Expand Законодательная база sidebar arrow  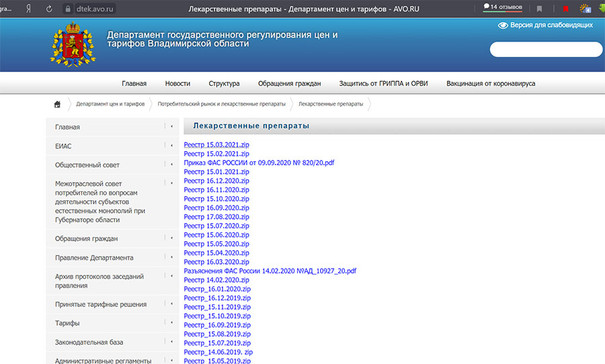(x=171, y=342)
